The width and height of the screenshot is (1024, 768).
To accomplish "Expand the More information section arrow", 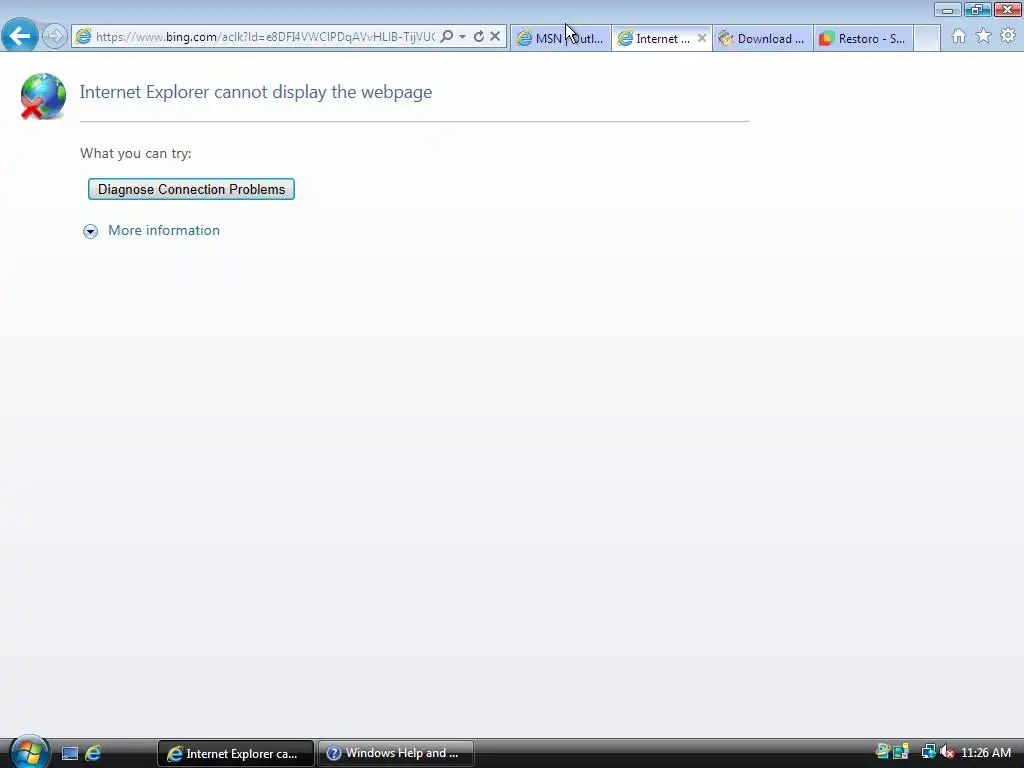I will 90,231.
